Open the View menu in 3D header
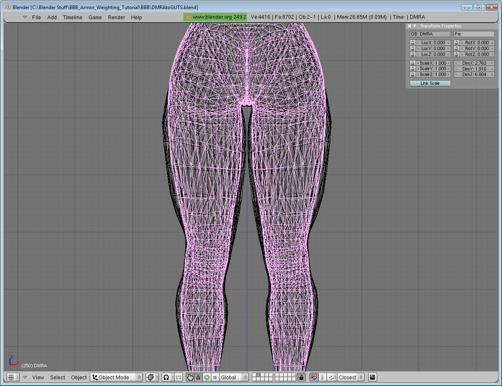 pyautogui.click(x=38, y=377)
